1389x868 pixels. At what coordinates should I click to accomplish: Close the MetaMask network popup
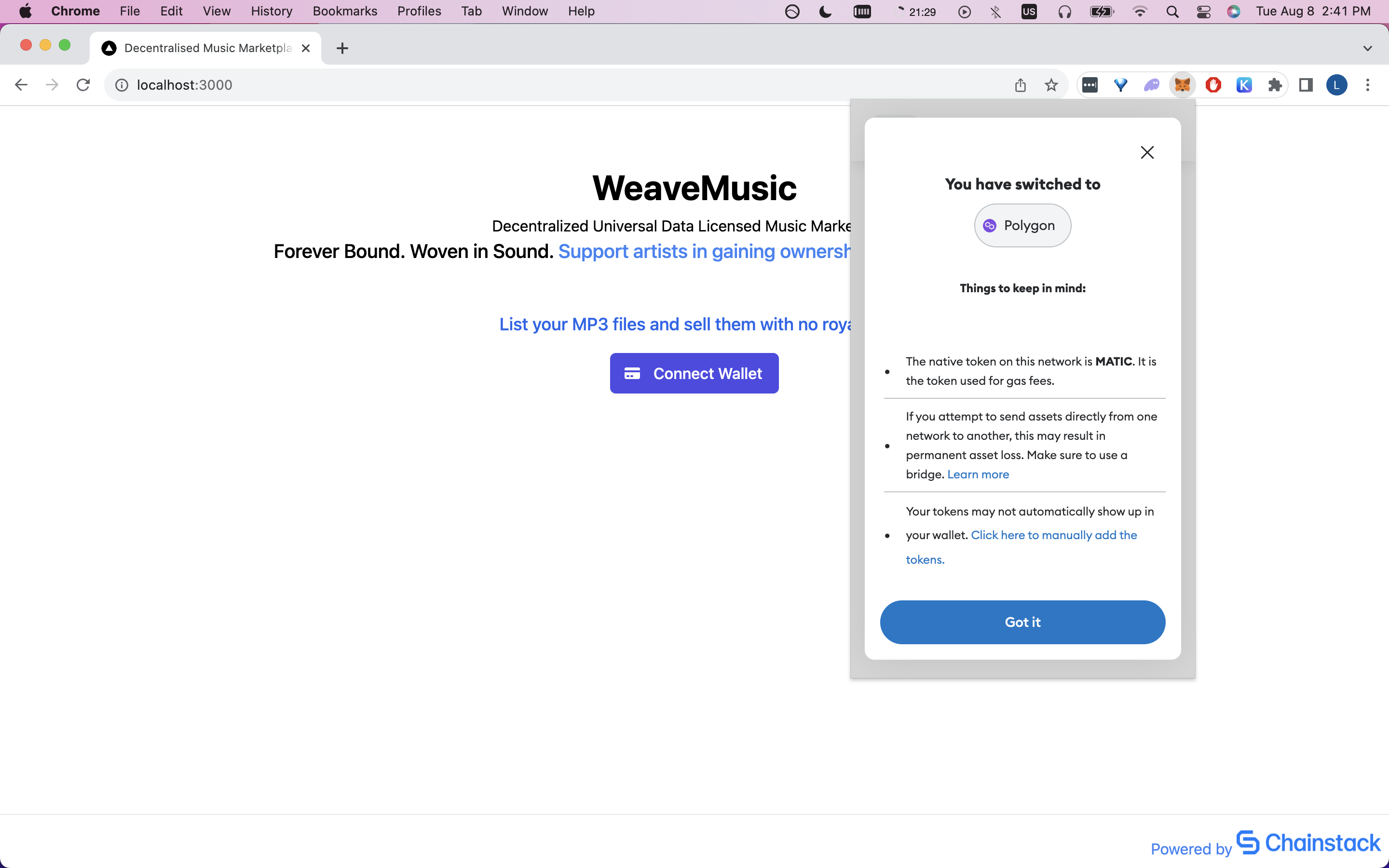click(1147, 152)
